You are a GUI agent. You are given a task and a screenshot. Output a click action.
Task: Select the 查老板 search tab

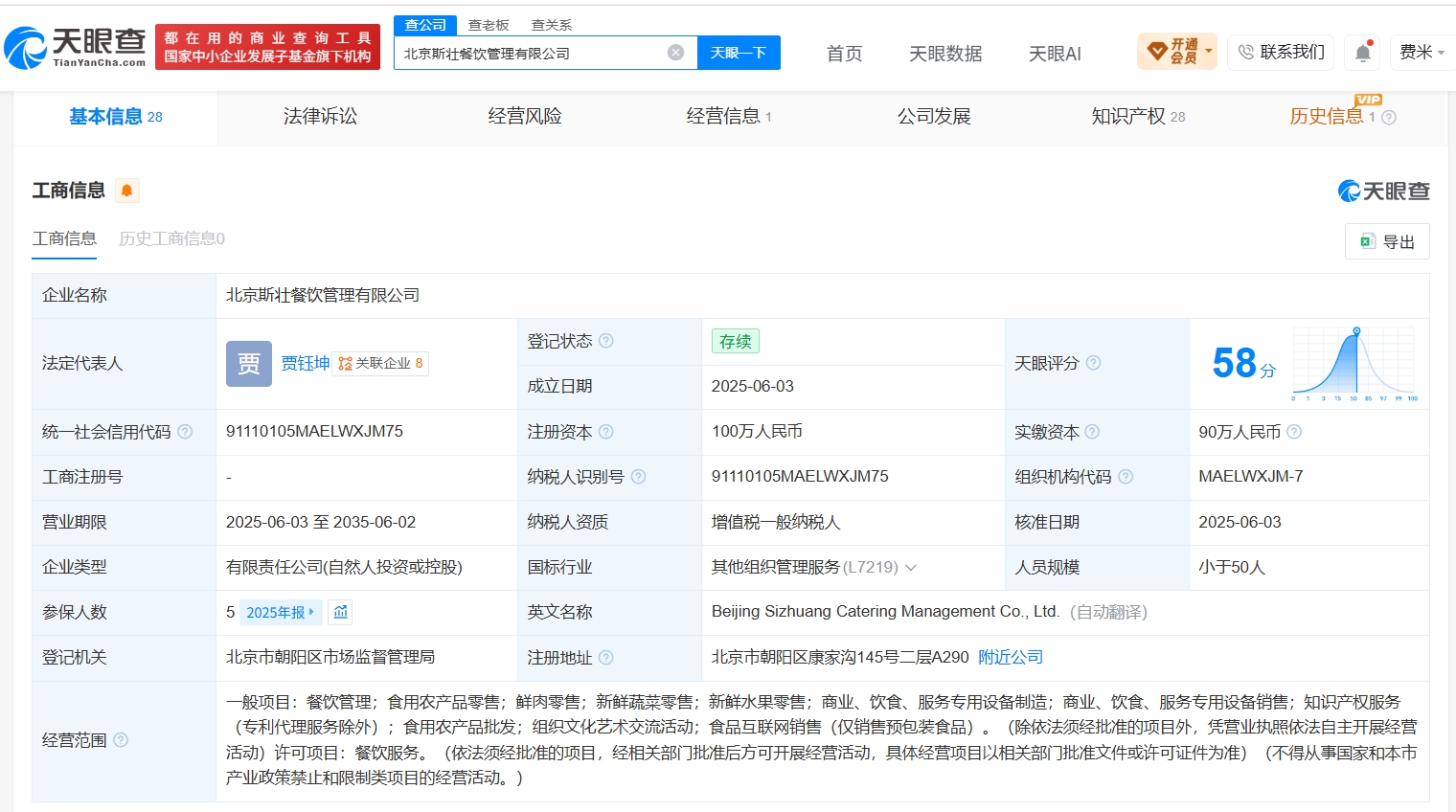click(489, 25)
